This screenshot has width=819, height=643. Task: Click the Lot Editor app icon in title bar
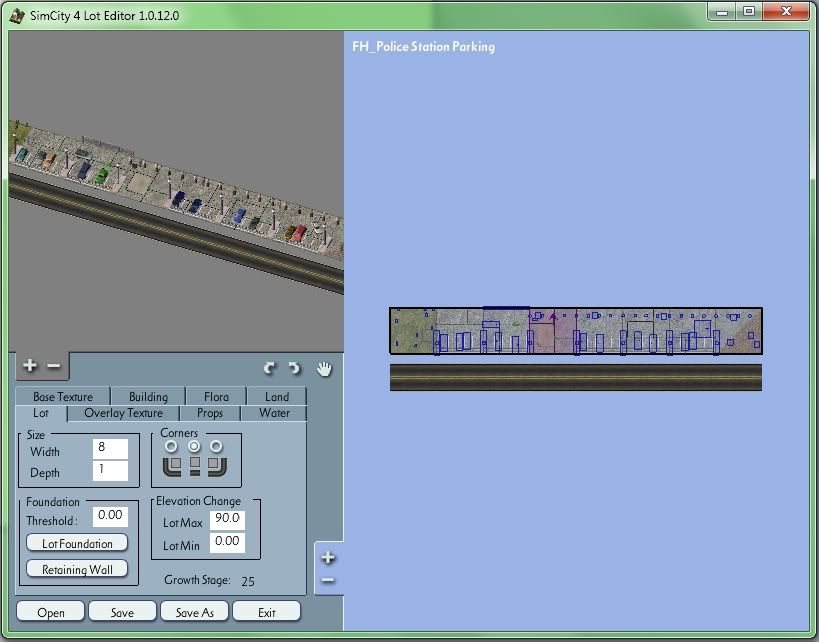pyautogui.click(x=17, y=15)
